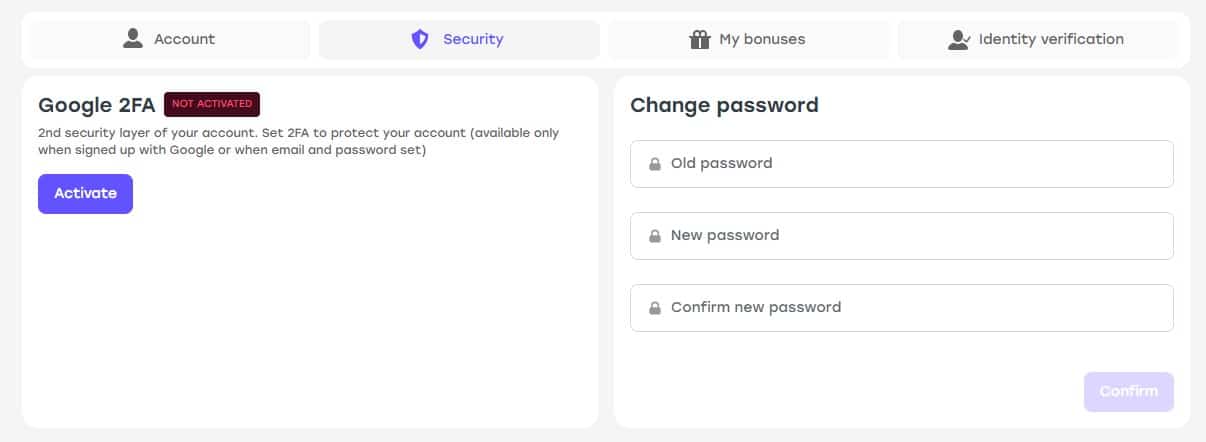Click the NOT ACTIVATED status badge
This screenshot has width=1206, height=442.
tap(212, 104)
